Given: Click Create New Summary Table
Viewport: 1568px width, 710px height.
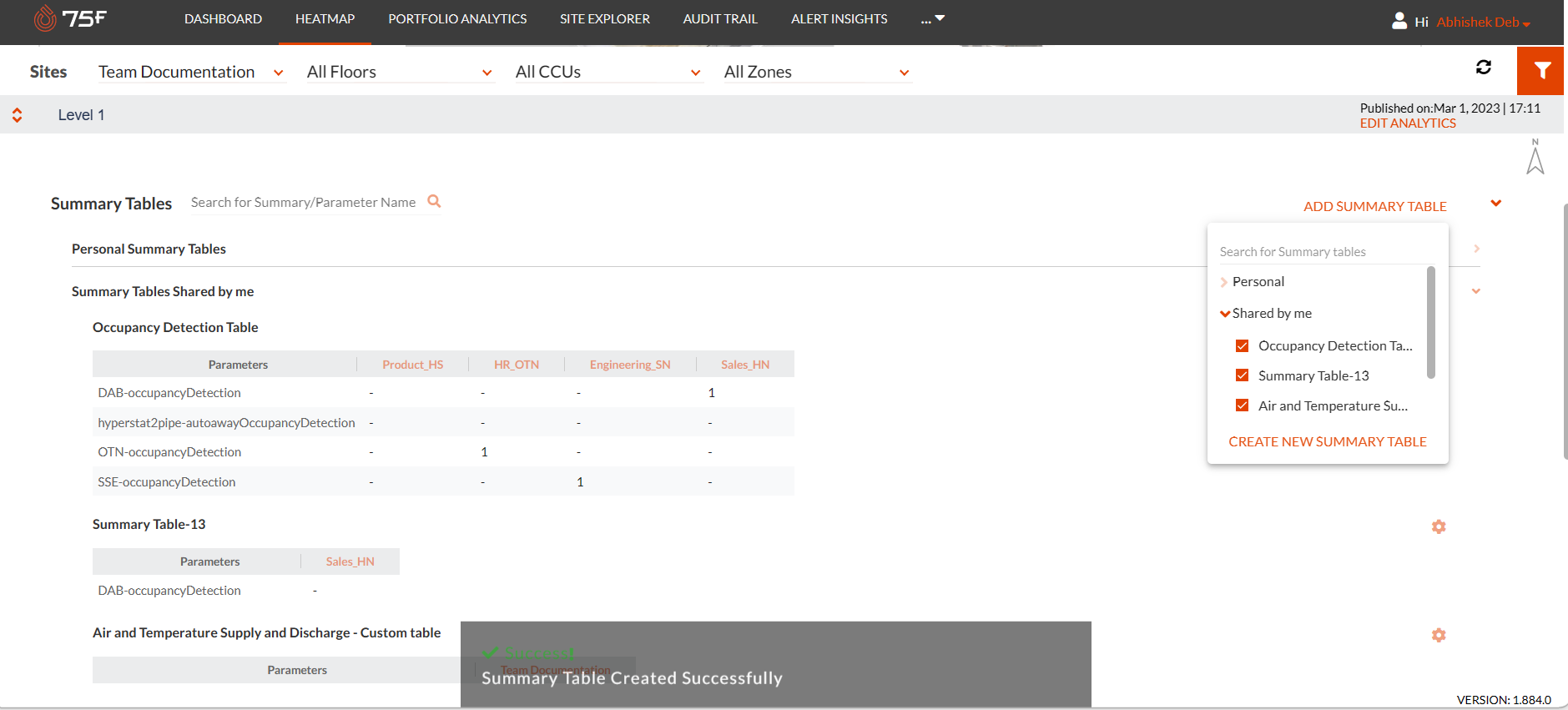Looking at the screenshot, I should click(x=1328, y=441).
